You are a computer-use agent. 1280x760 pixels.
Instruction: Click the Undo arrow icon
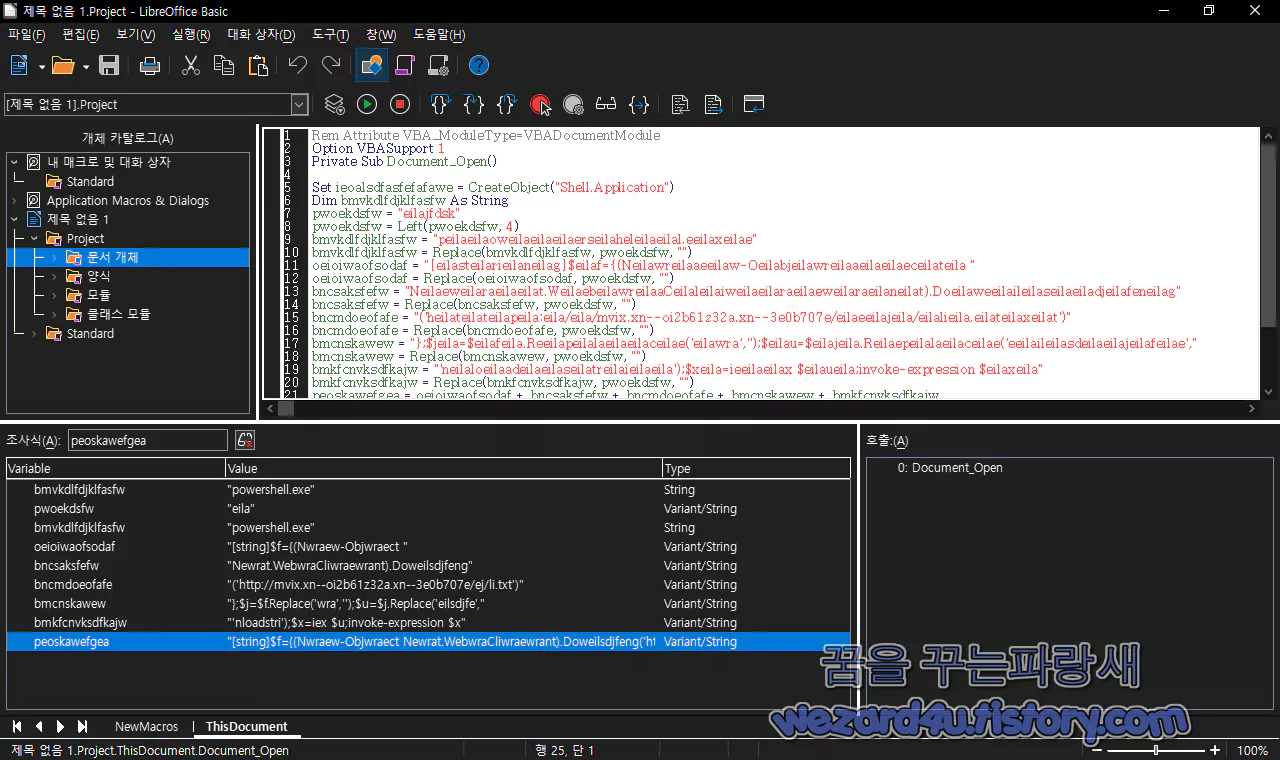coord(298,66)
